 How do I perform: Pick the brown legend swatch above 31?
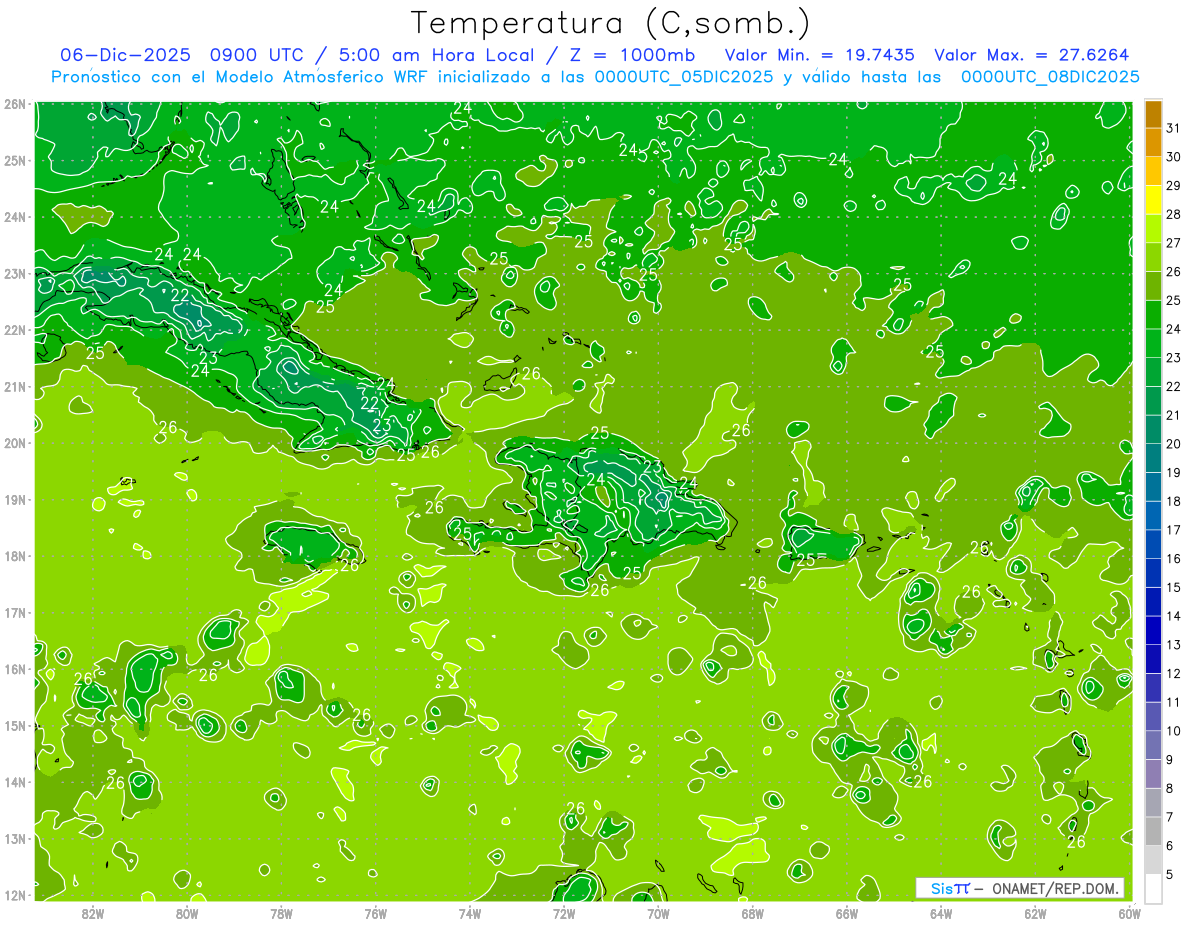click(x=1153, y=114)
